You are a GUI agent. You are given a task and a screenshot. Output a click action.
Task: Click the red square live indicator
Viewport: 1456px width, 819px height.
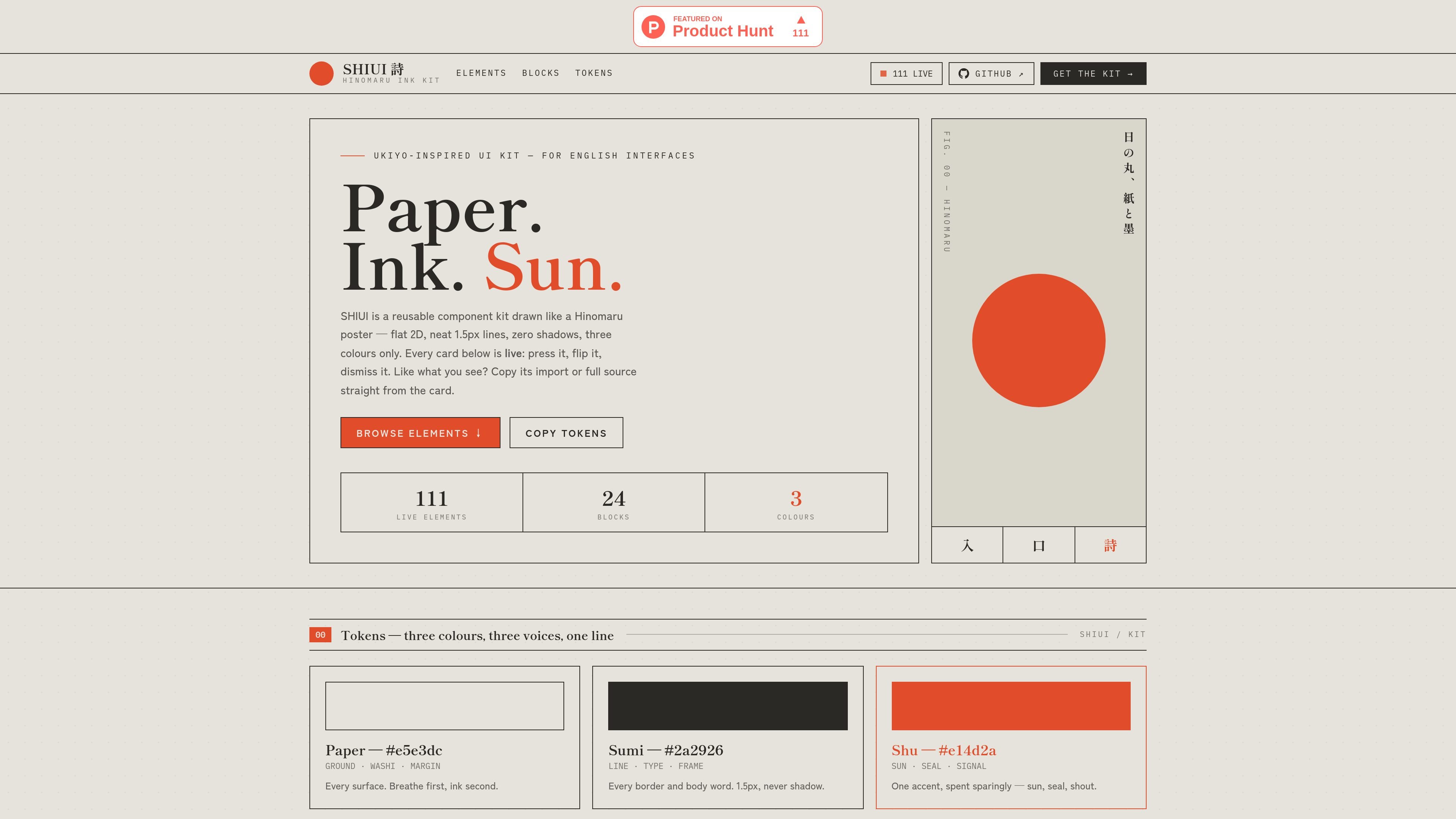(883, 74)
